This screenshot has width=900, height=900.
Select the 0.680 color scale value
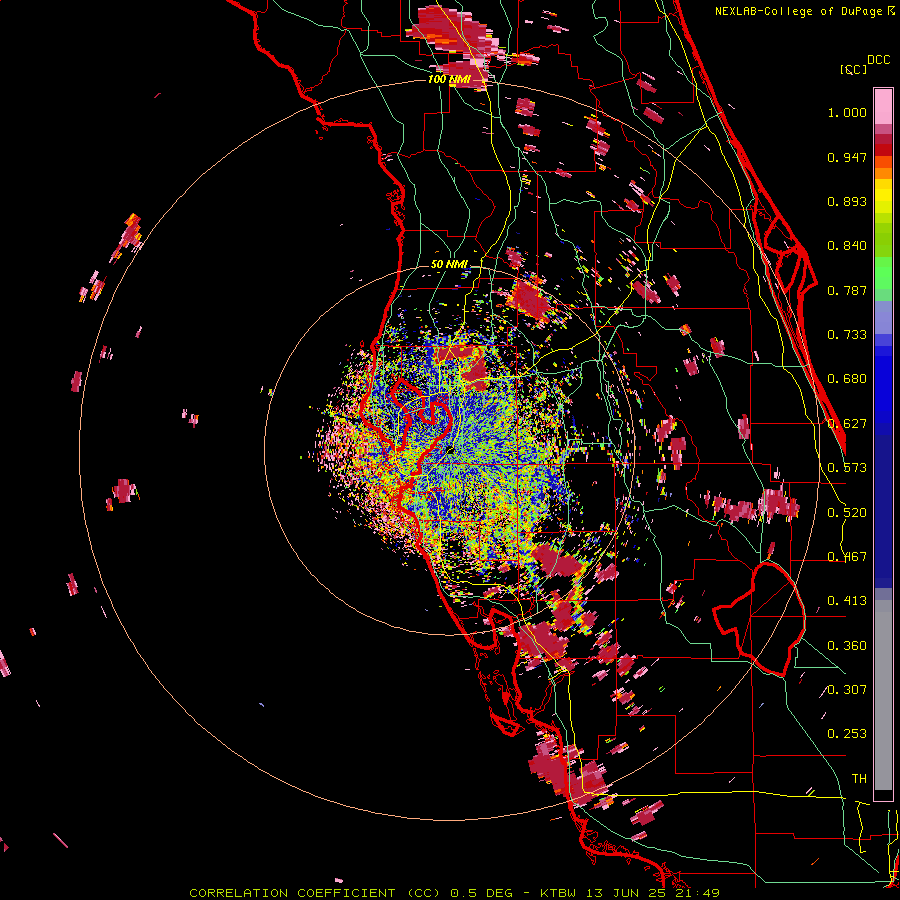(x=847, y=379)
